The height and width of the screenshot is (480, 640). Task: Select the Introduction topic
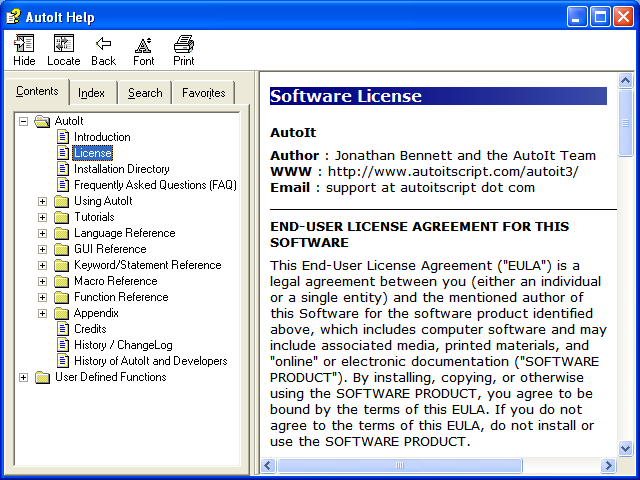[x=102, y=137]
